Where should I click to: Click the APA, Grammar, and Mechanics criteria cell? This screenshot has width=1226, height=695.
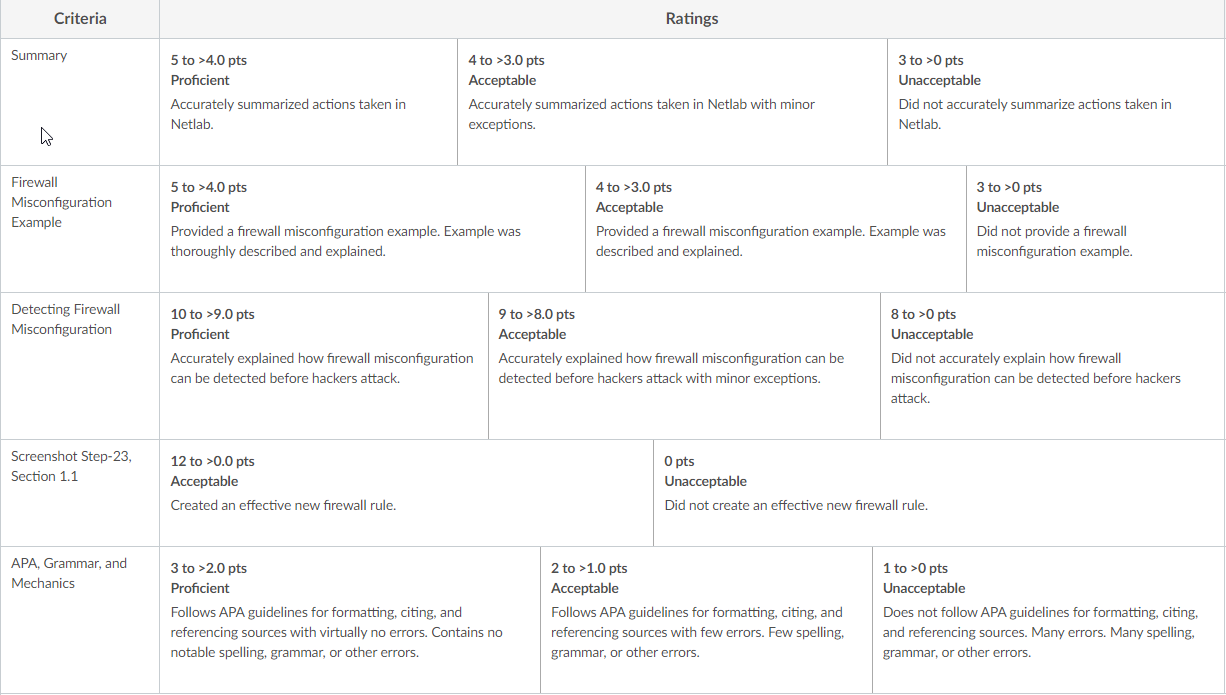click(x=80, y=620)
